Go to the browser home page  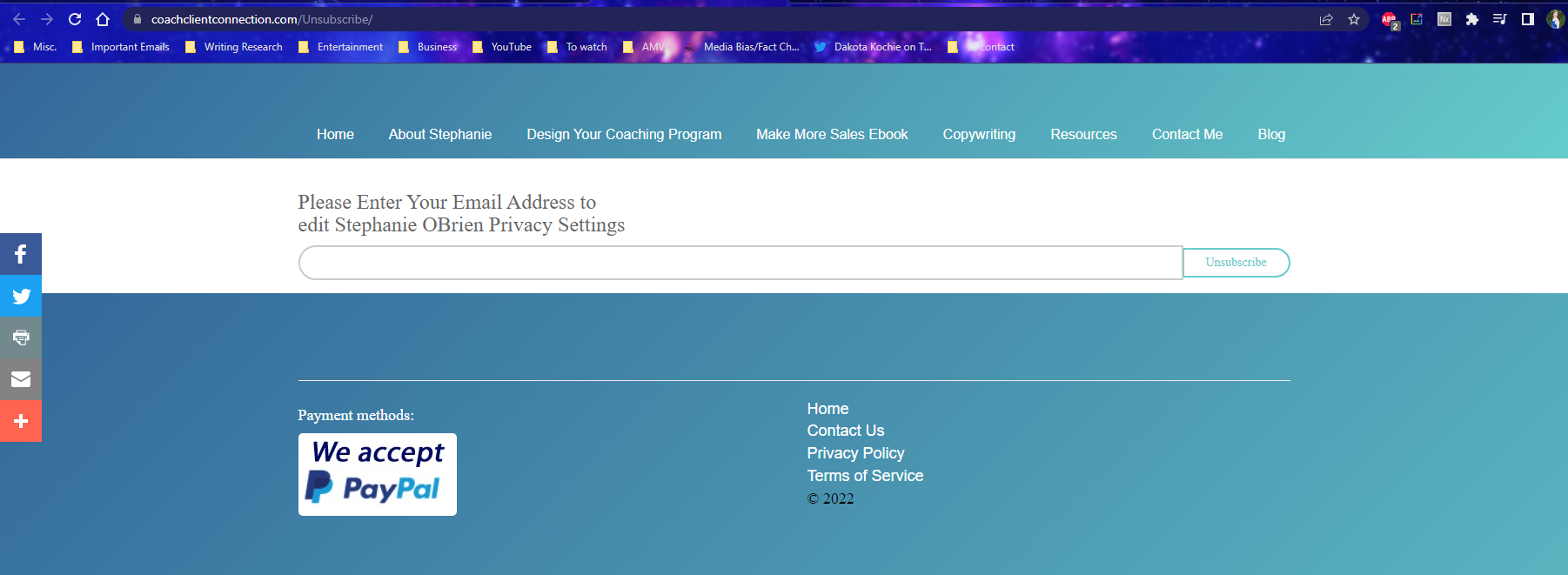(103, 19)
